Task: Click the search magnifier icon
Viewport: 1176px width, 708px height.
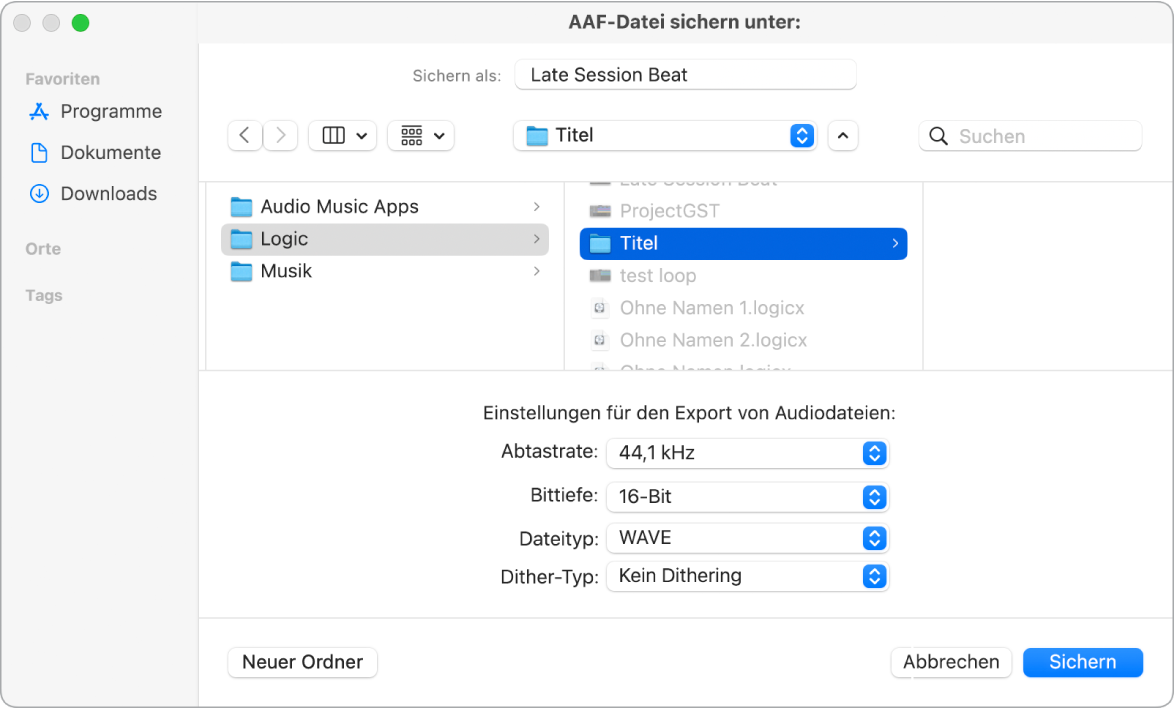Action: tap(938, 135)
